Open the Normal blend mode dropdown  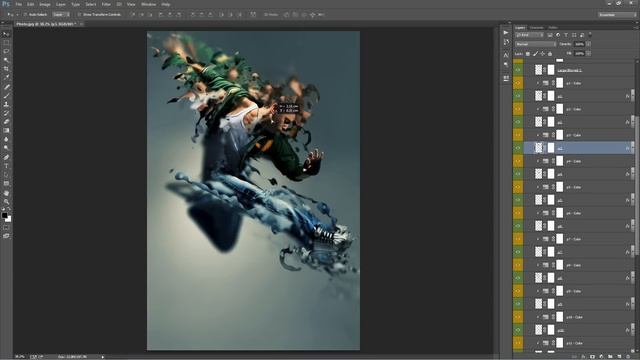[x=536, y=44]
